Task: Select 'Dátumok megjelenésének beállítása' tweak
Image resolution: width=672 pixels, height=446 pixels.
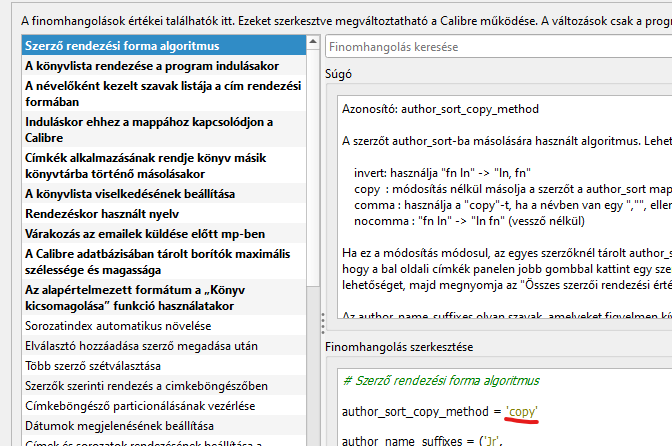Action: (x=164, y=426)
